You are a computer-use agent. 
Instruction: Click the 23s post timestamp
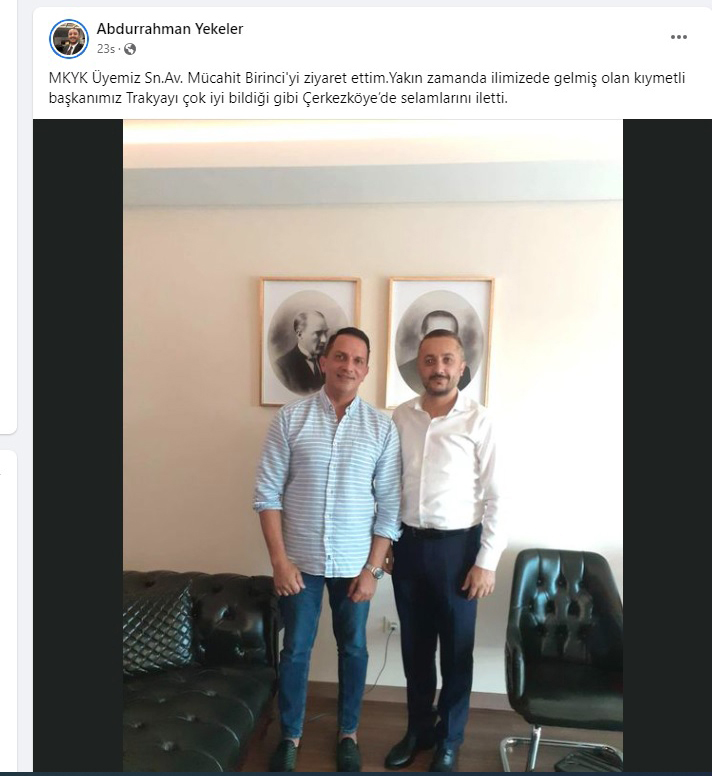106,49
